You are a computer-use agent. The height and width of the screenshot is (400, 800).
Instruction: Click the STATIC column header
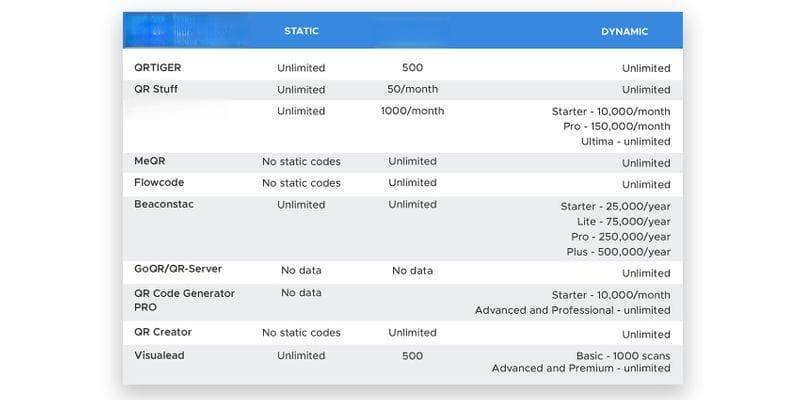click(302, 31)
